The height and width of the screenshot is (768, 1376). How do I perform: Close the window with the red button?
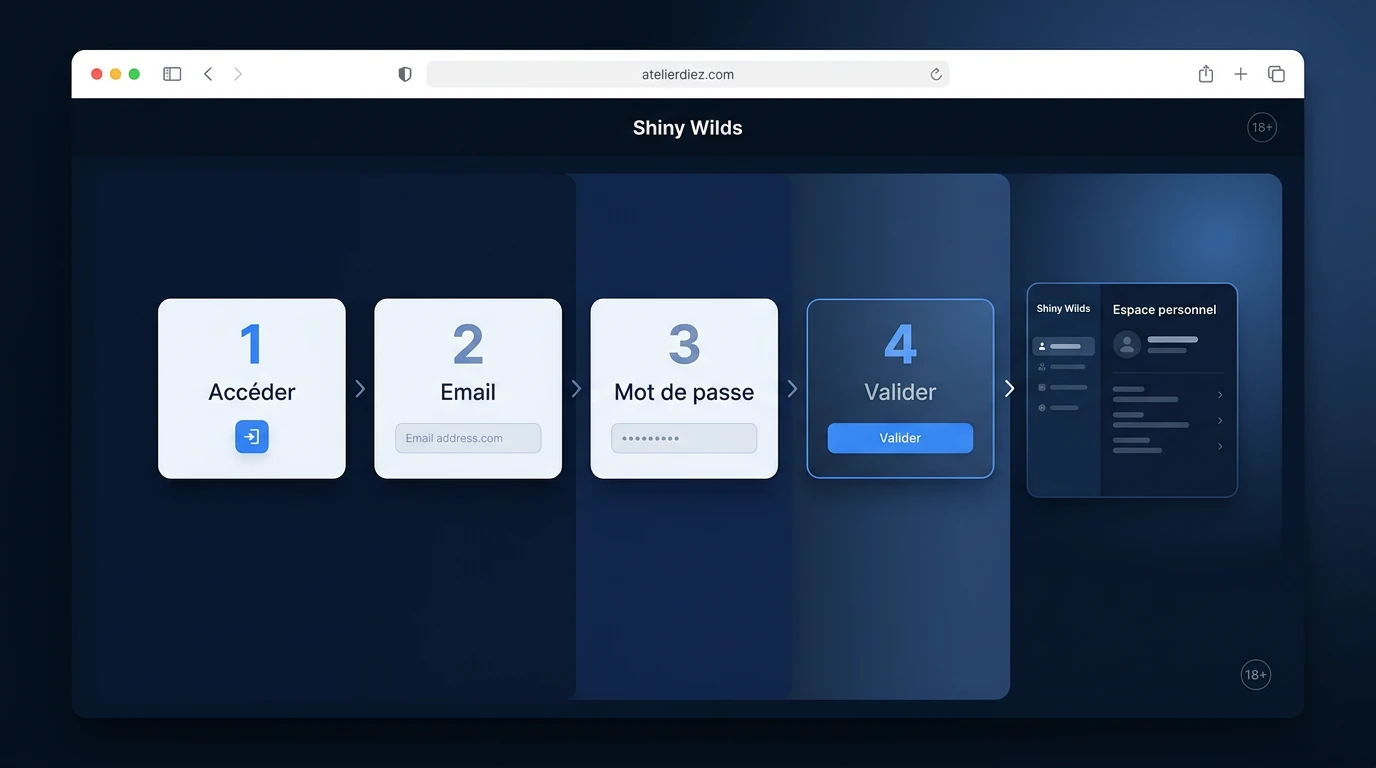tap(97, 74)
